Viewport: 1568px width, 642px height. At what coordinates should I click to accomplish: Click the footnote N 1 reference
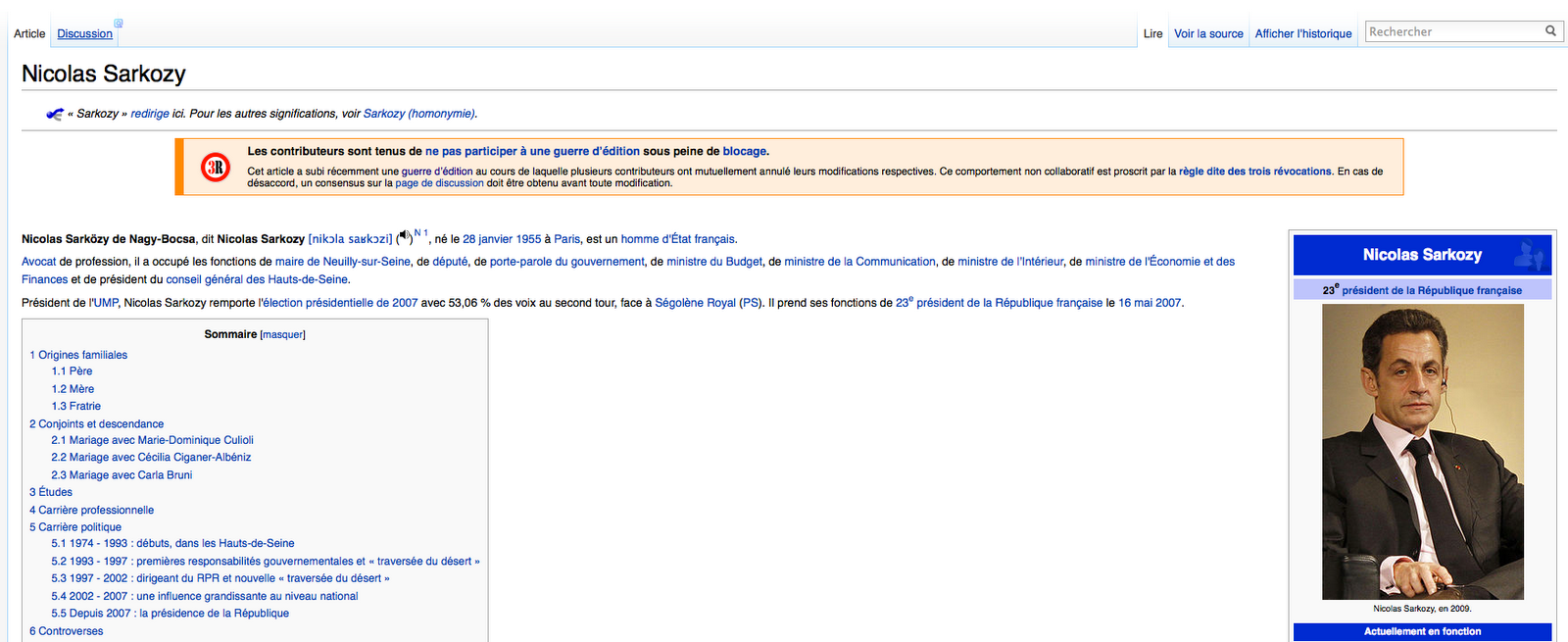(420, 233)
